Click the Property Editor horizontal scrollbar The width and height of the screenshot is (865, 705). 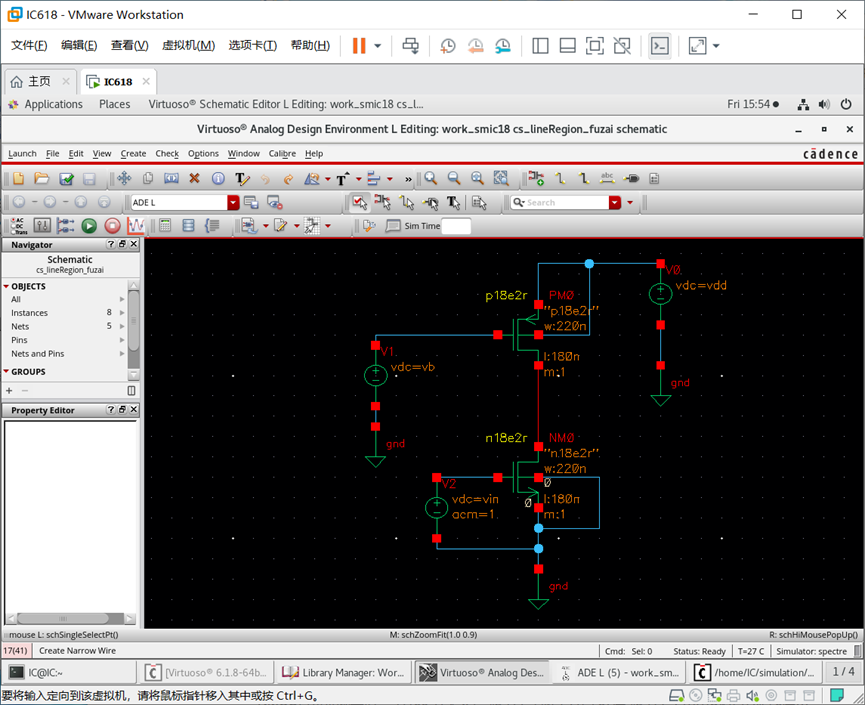tap(70, 618)
